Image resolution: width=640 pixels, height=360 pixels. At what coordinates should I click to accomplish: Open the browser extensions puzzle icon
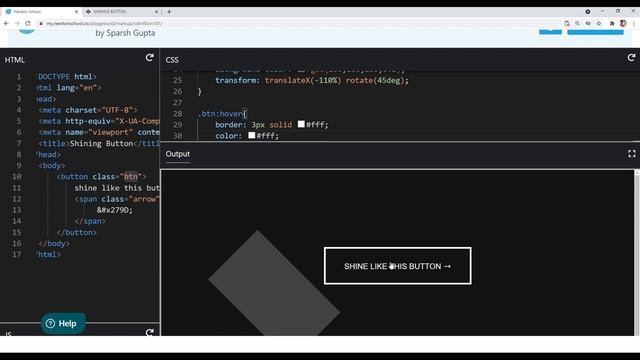tap(612, 24)
